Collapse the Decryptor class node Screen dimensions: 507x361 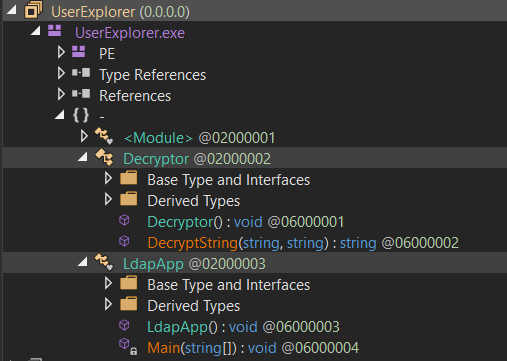pos(83,157)
